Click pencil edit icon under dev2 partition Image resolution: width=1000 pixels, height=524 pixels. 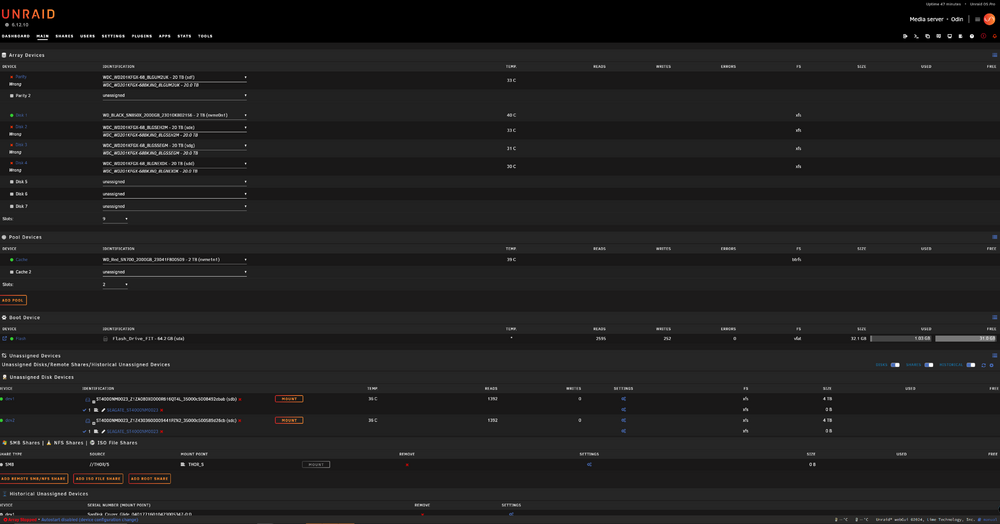coord(103,432)
